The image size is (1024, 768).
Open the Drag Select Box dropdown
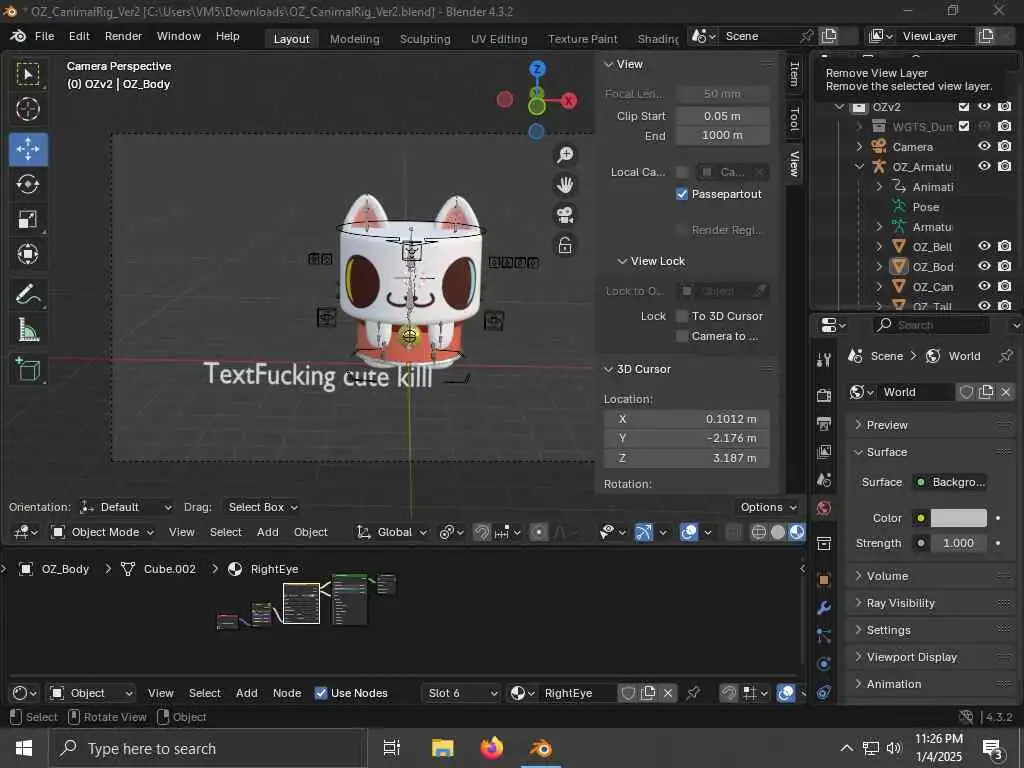click(x=262, y=507)
